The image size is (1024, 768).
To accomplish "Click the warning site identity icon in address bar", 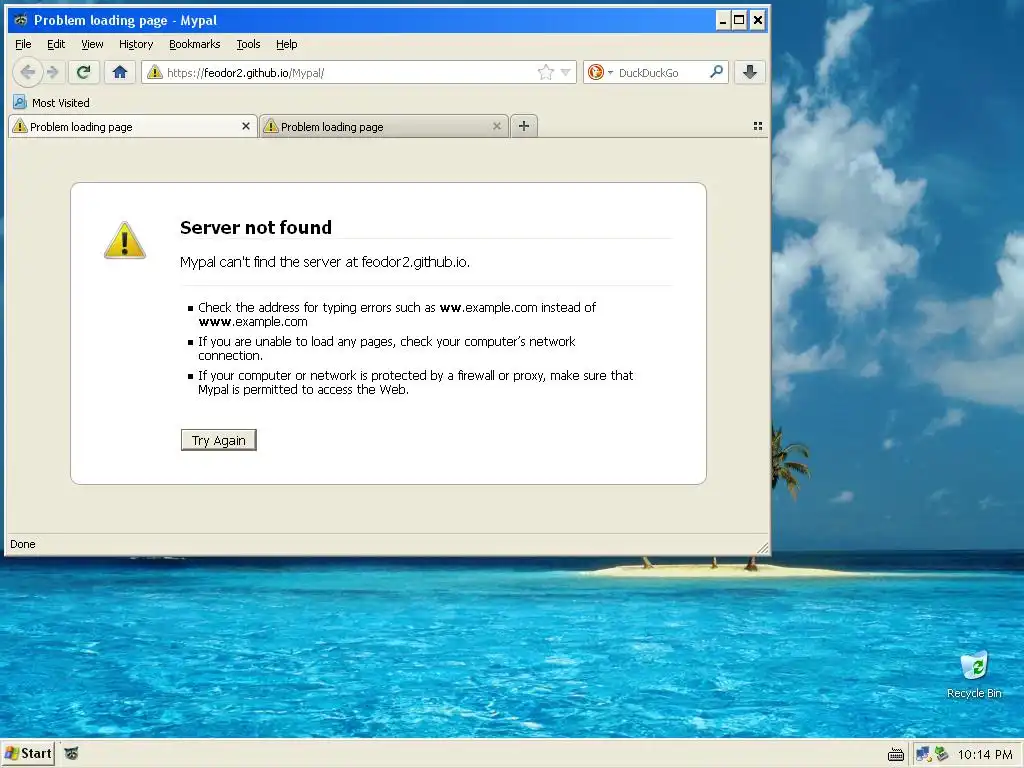I will click(x=155, y=72).
